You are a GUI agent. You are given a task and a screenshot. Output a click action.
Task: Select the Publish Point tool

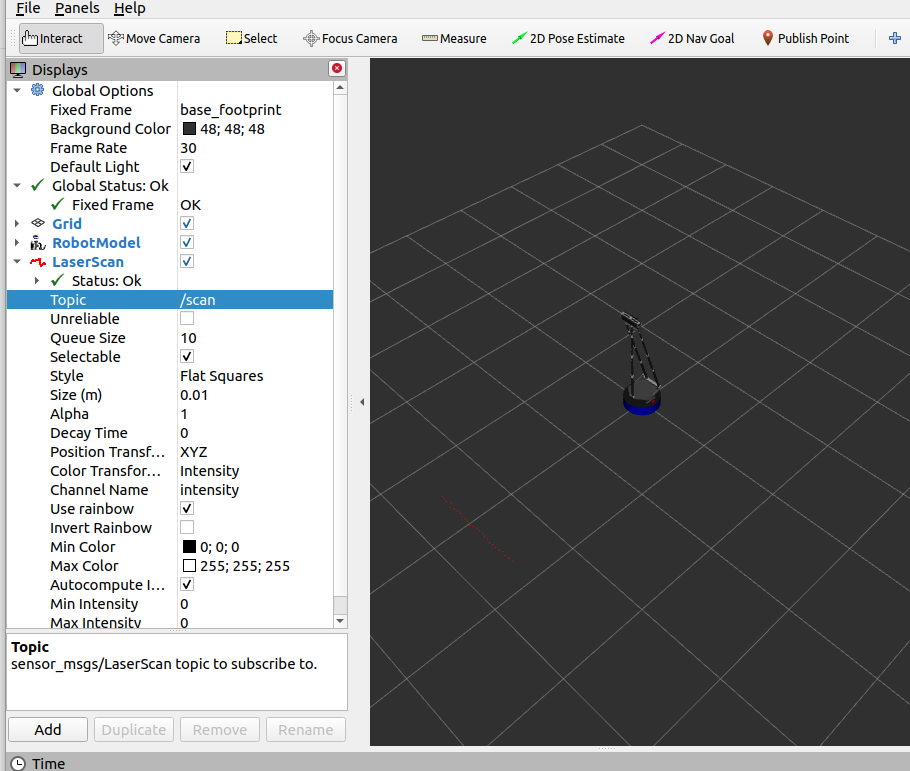point(806,38)
